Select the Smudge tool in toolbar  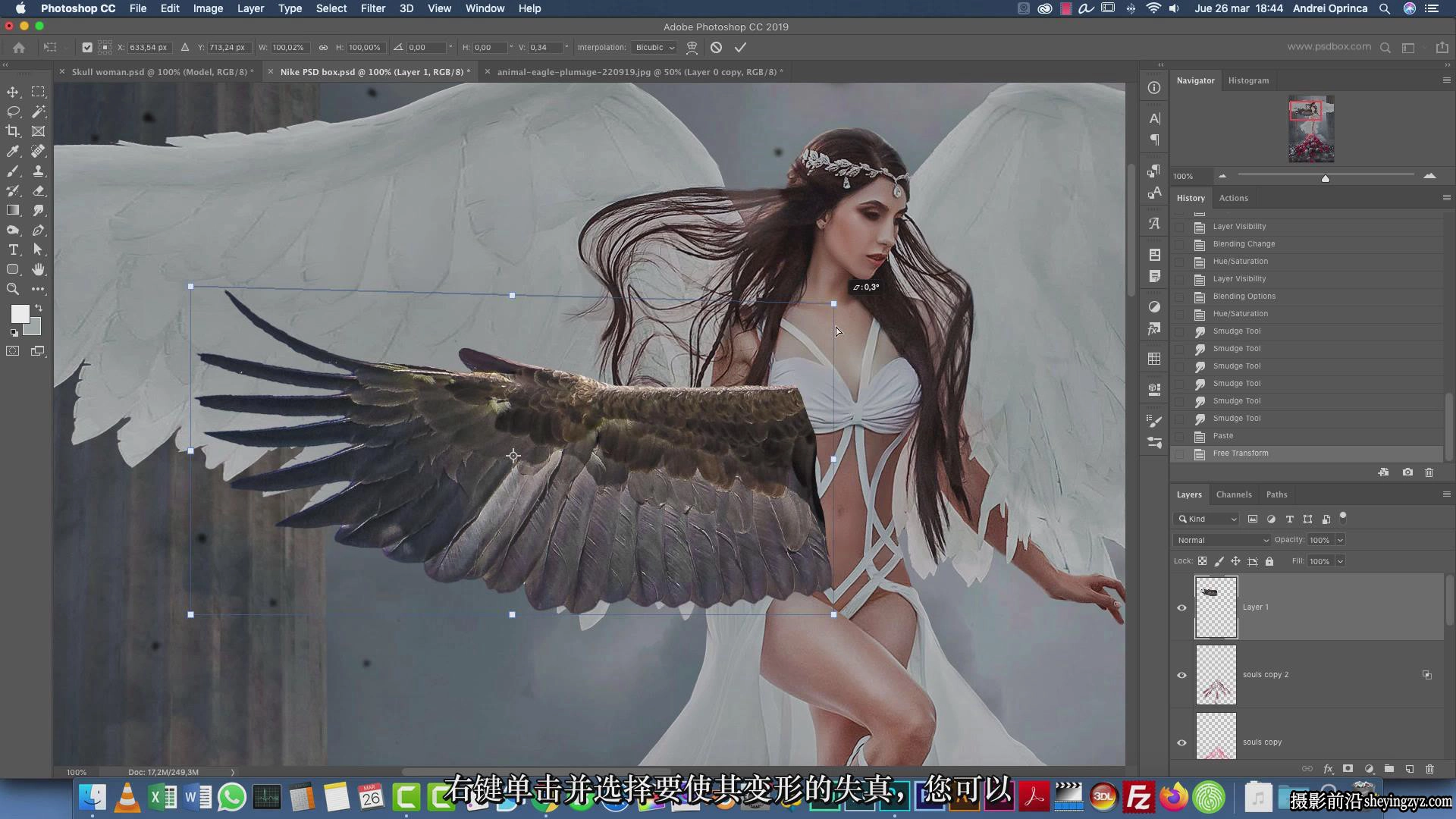[38, 210]
